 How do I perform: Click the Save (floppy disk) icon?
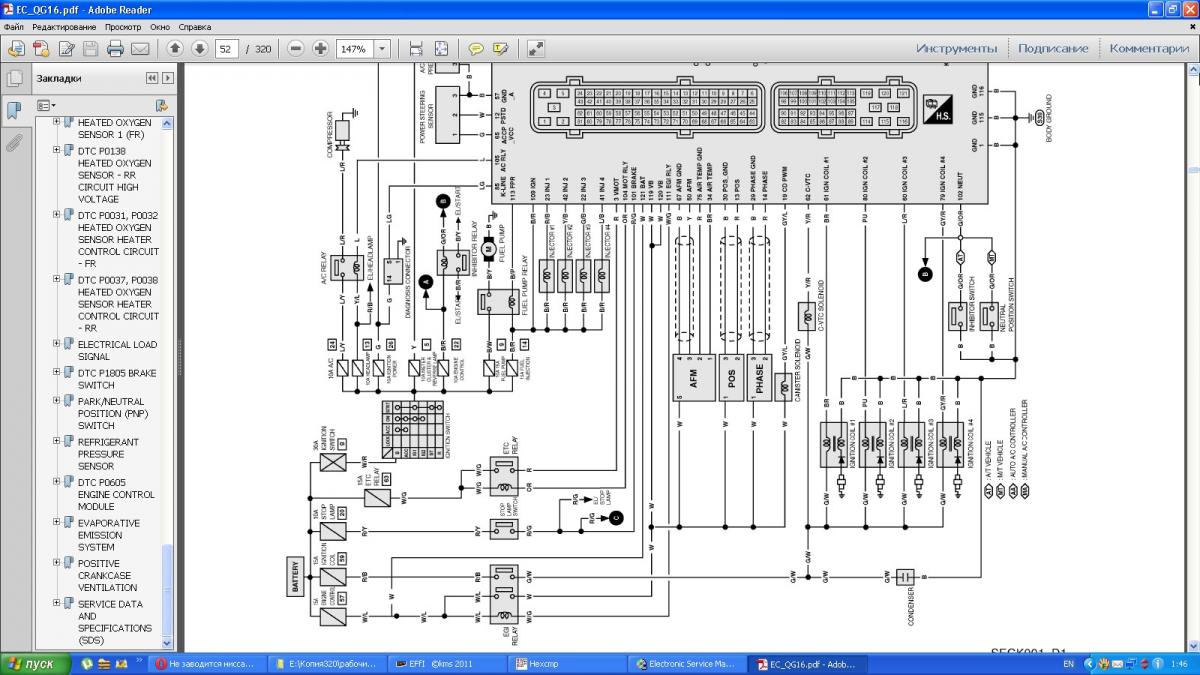[91, 48]
